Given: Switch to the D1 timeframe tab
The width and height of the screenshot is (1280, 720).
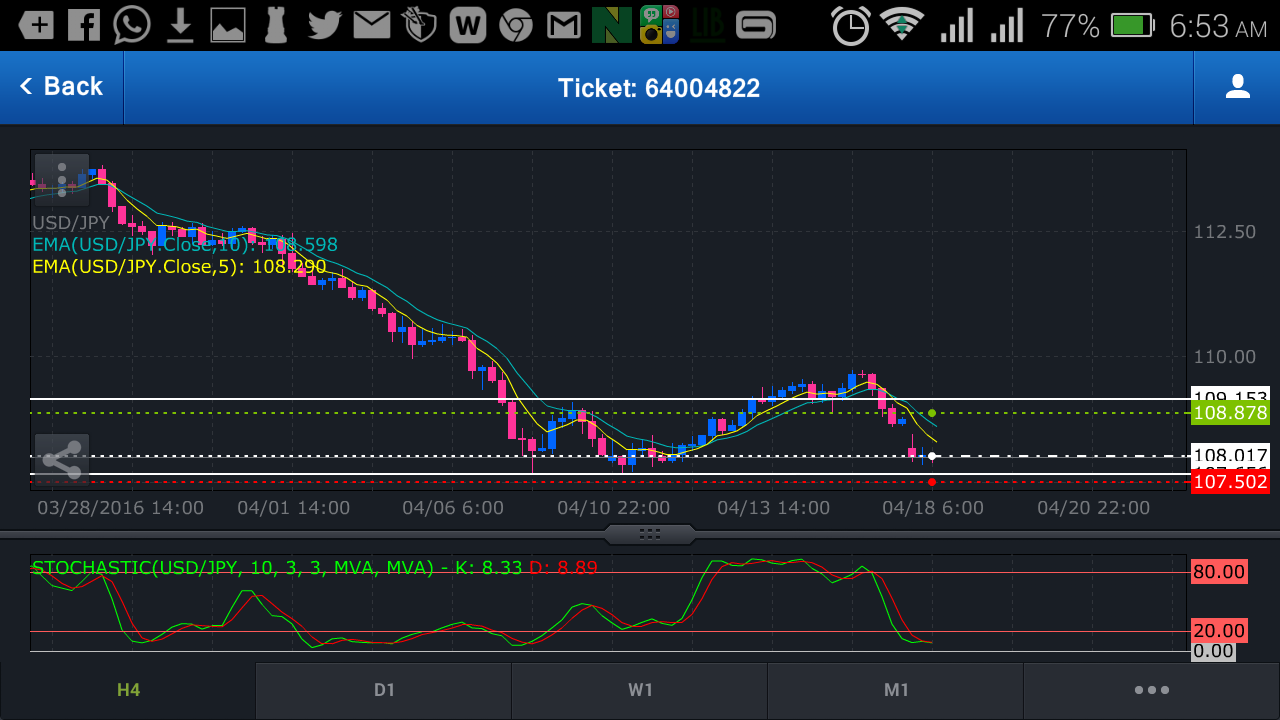Looking at the screenshot, I should click(384, 690).
